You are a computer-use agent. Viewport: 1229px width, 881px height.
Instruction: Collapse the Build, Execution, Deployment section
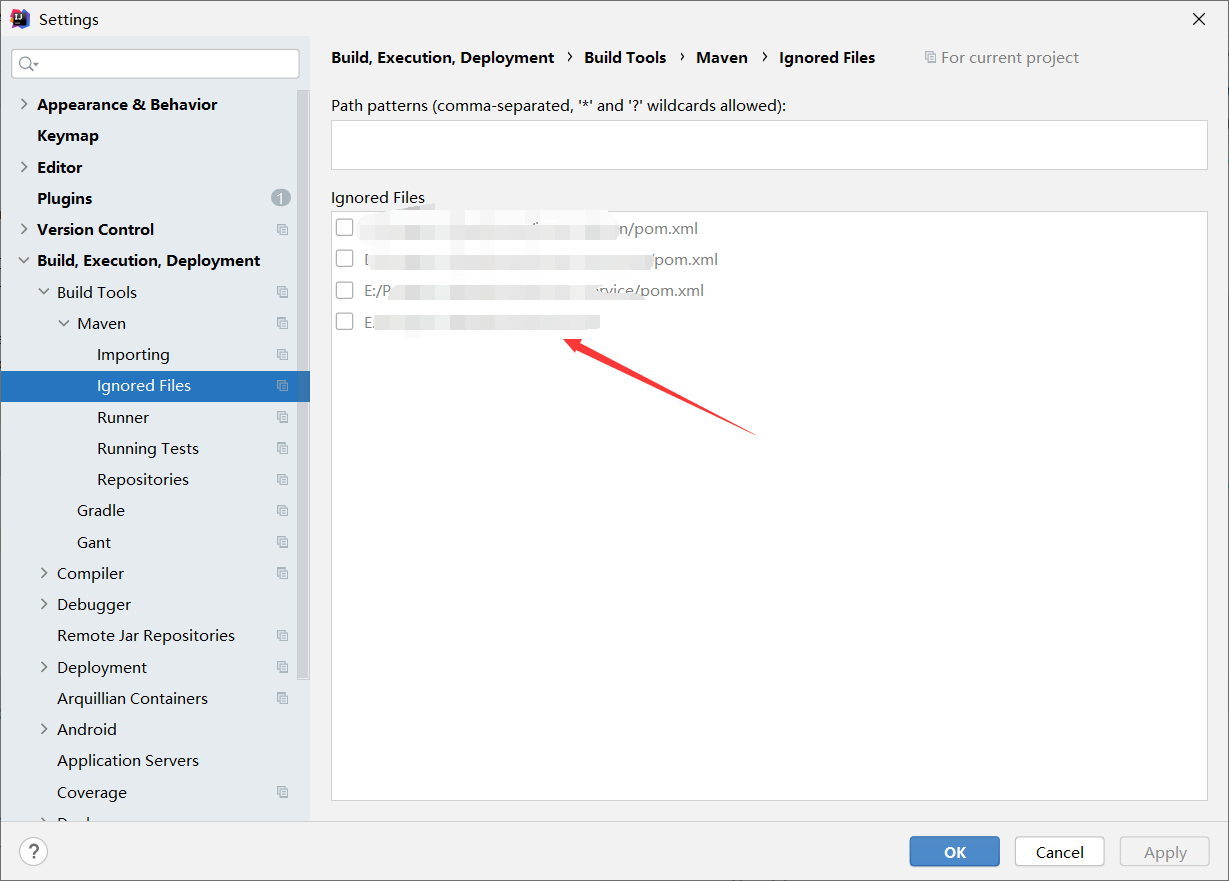(x=24, y=261)
